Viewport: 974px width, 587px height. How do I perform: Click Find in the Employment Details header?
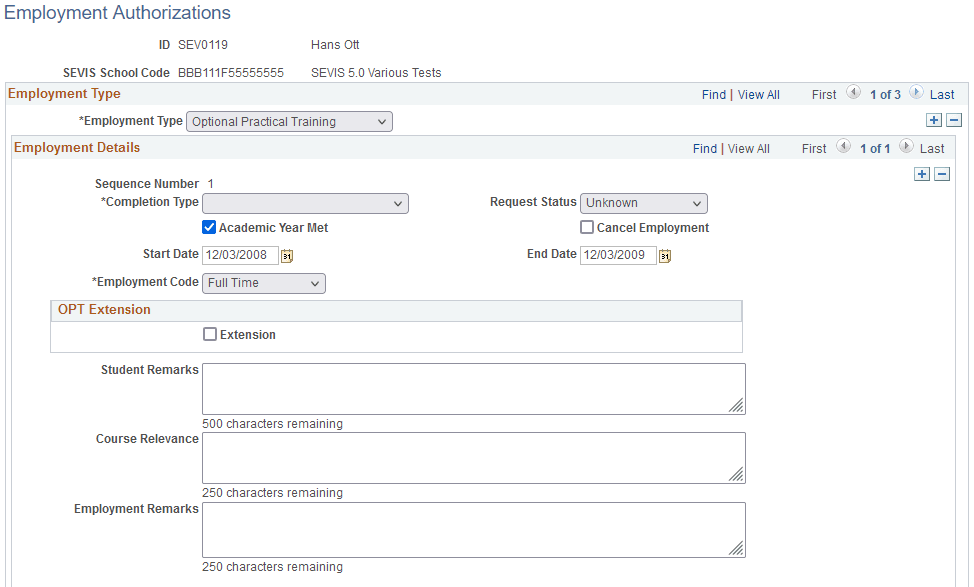(705, 147)
